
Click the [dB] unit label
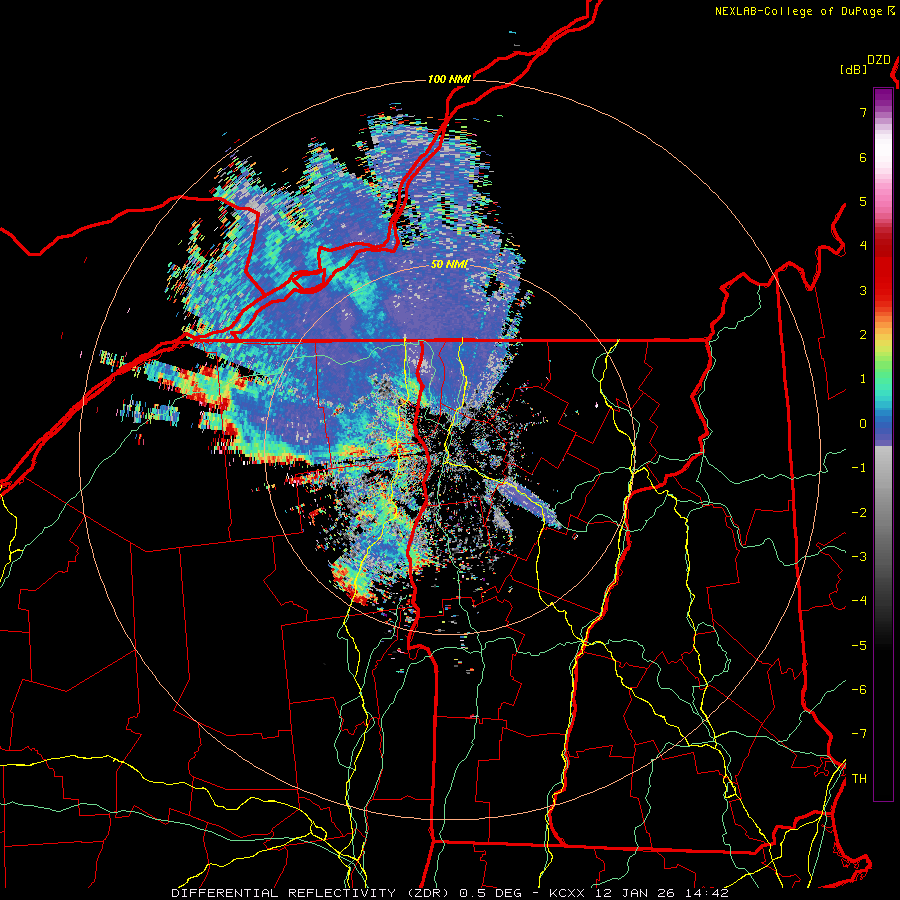pyautogui.click(x=853, y=69)
